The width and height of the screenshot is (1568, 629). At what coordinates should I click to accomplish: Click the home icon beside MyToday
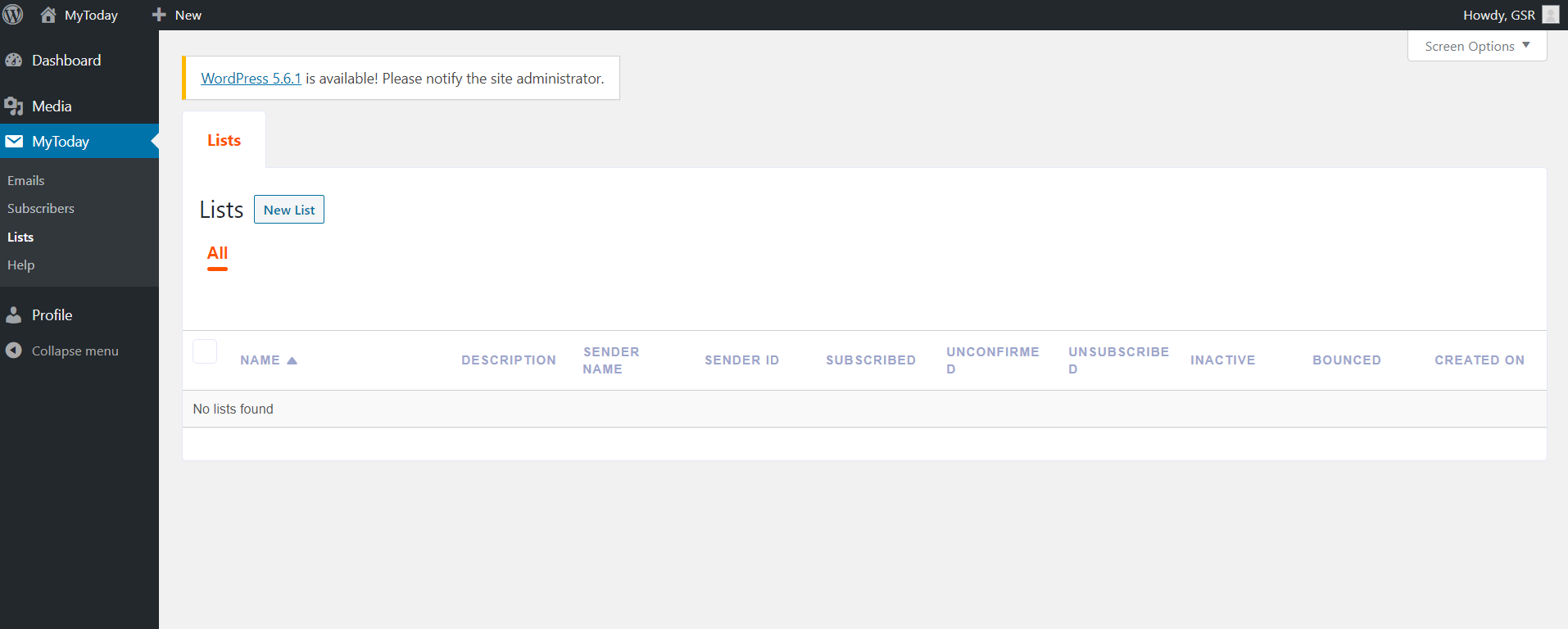(48, 15)
